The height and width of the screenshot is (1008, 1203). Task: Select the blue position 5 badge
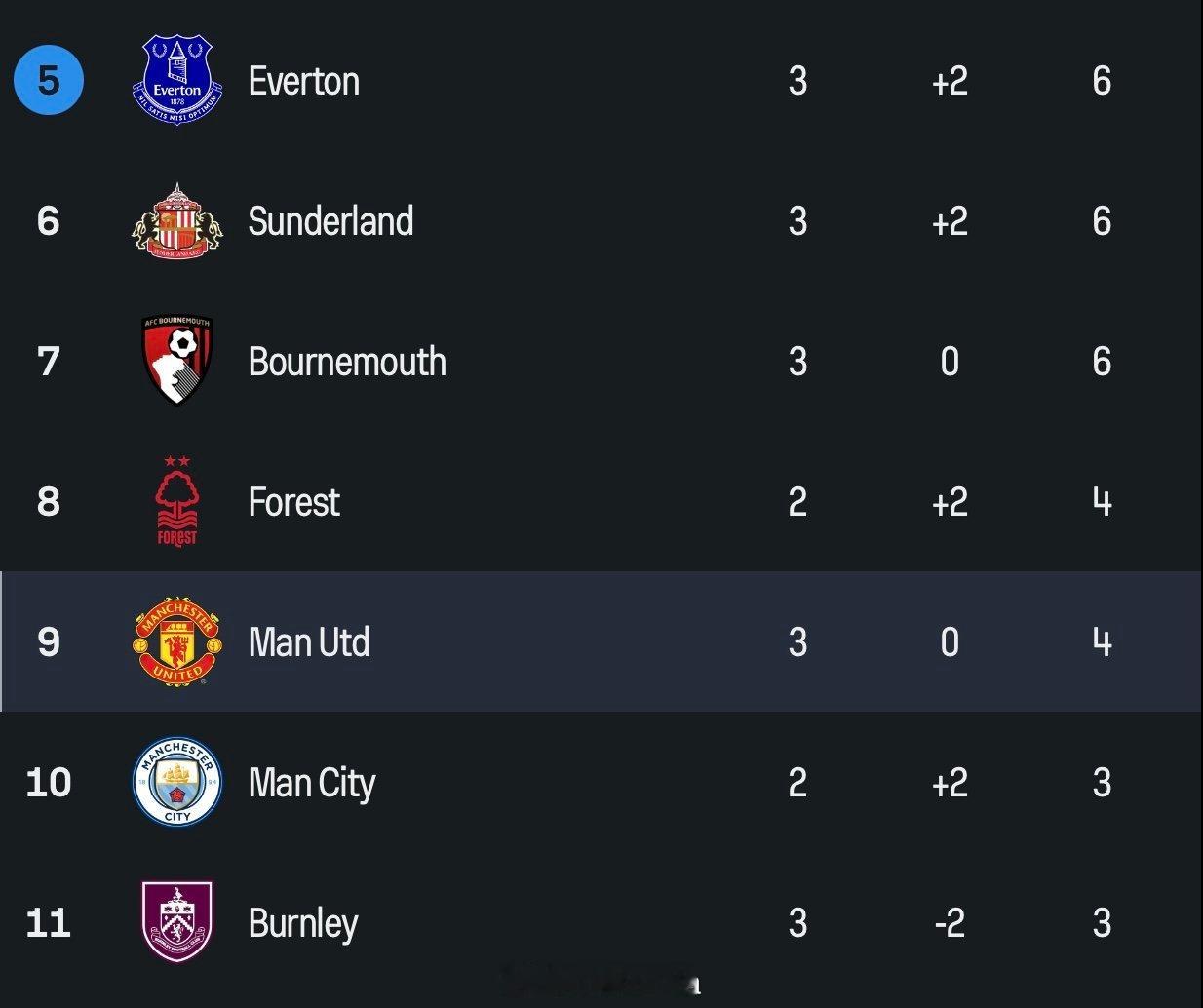coord(49,80)
